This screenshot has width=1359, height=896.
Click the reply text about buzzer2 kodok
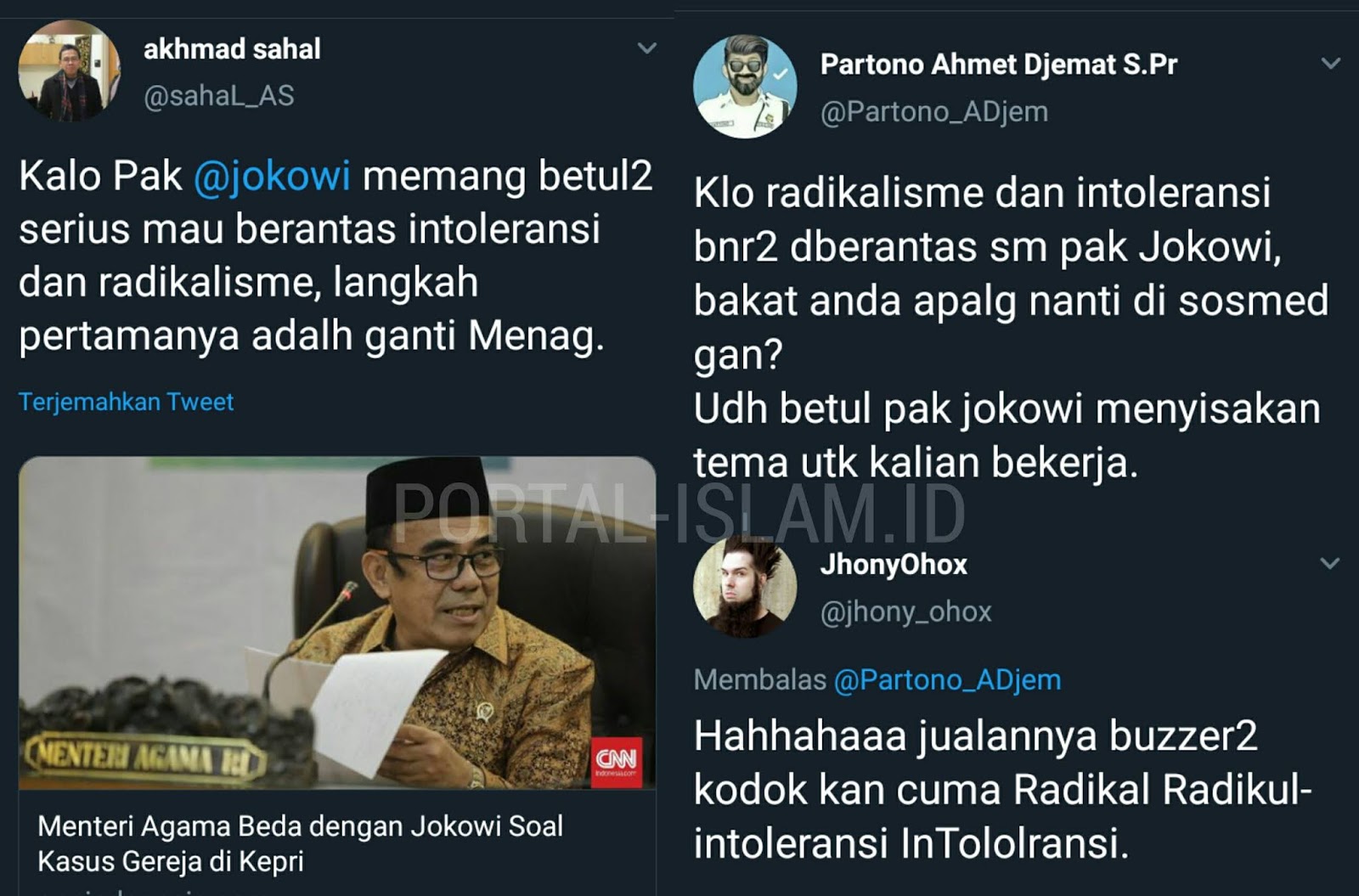[1002, 790]
